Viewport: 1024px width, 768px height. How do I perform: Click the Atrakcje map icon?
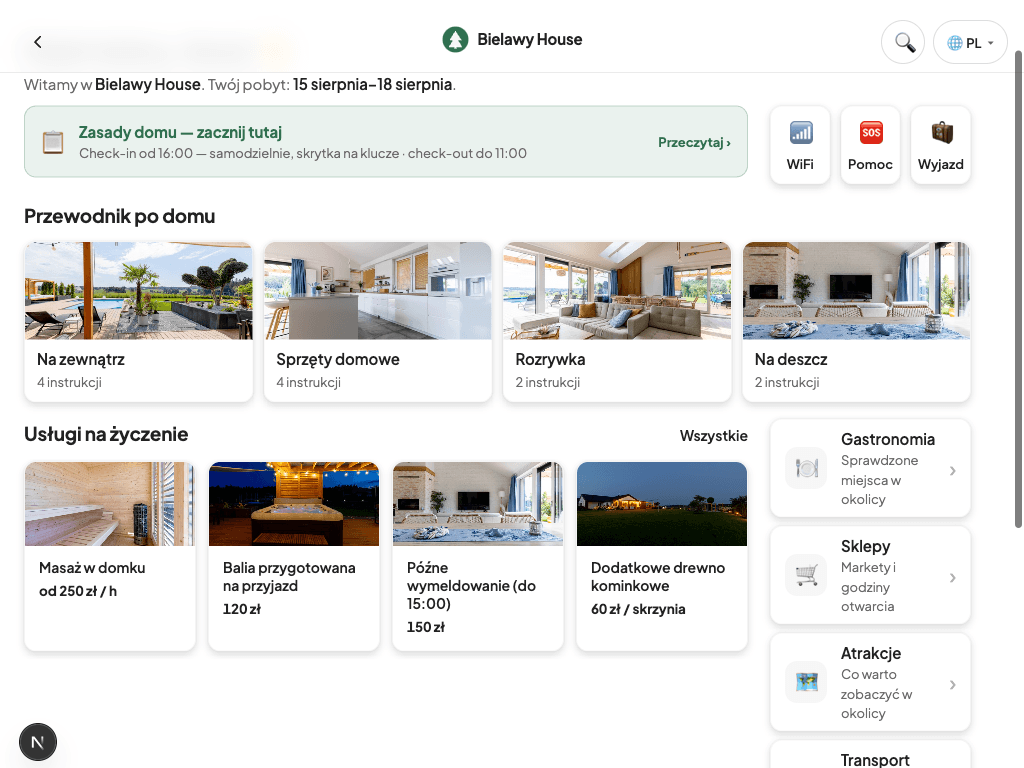[807, 682]
